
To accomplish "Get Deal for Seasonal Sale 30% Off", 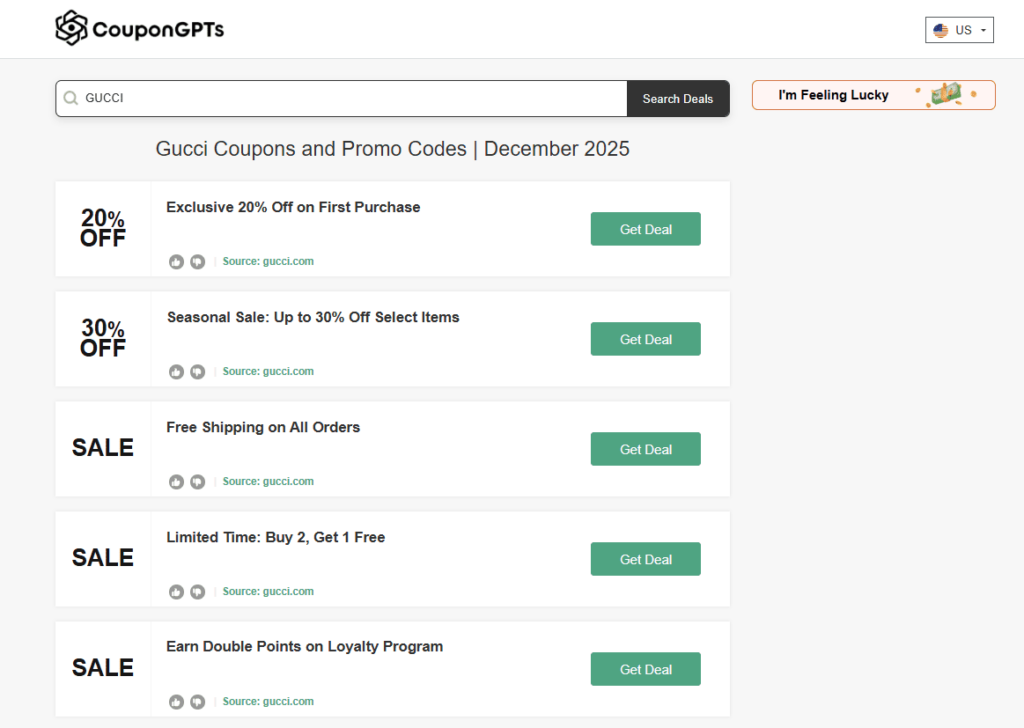I will click(x=646, y=339).
